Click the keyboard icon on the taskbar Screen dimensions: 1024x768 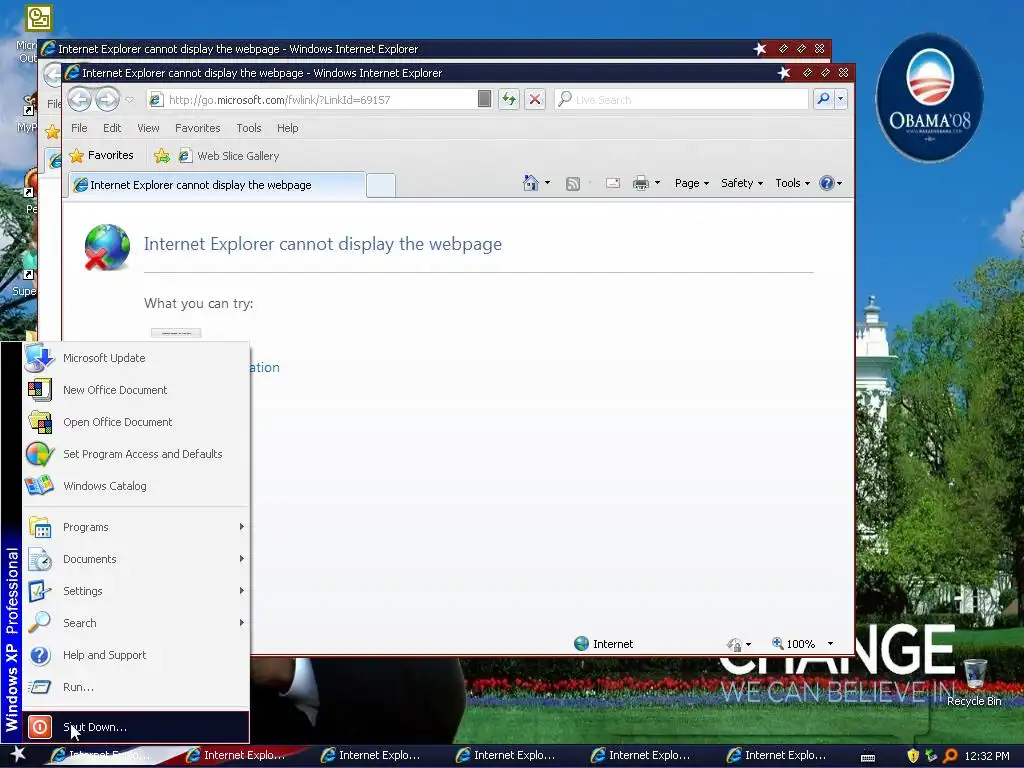(x=868, y=757)
